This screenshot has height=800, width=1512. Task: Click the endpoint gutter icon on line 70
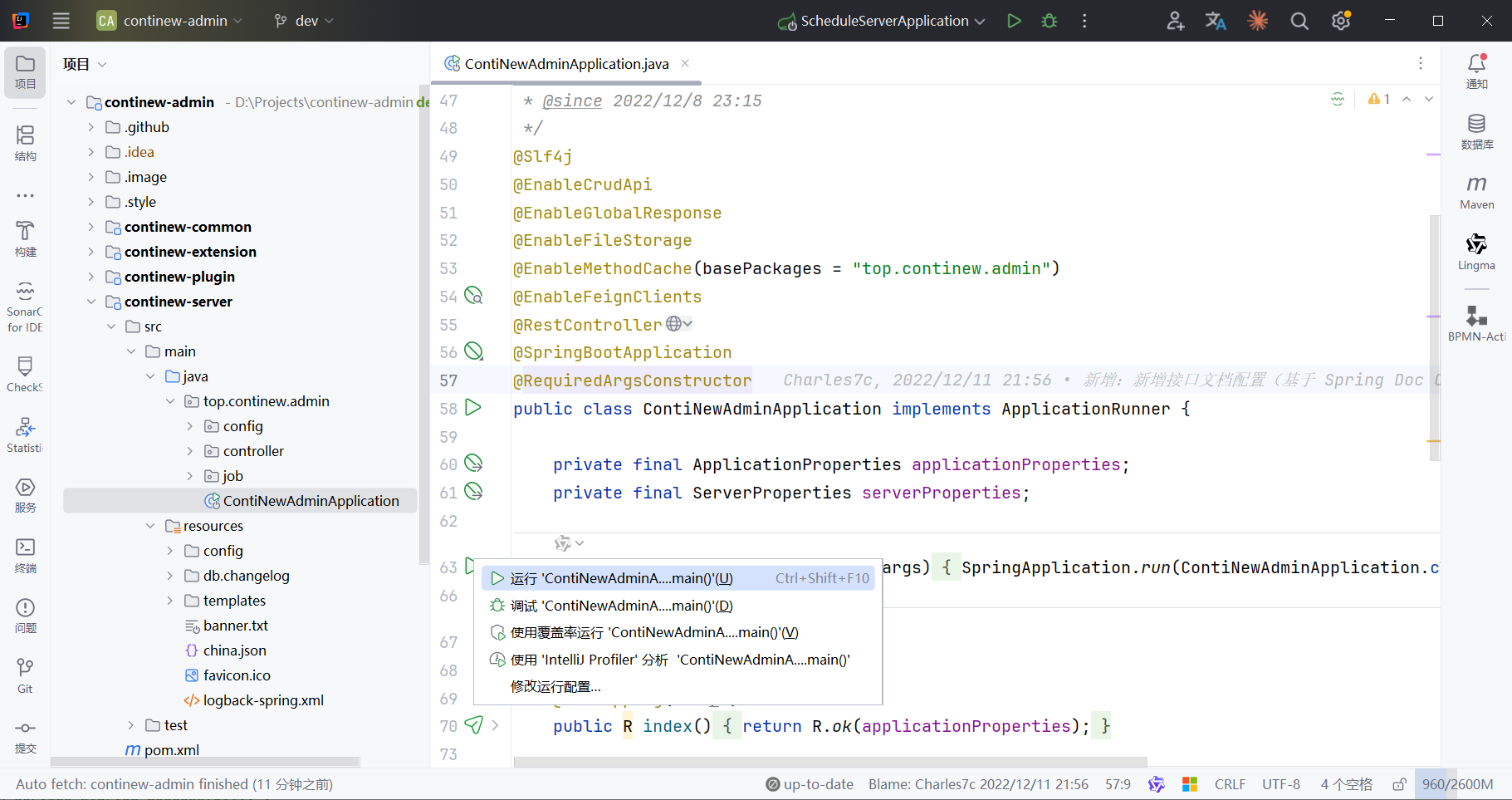pos(473,725)
